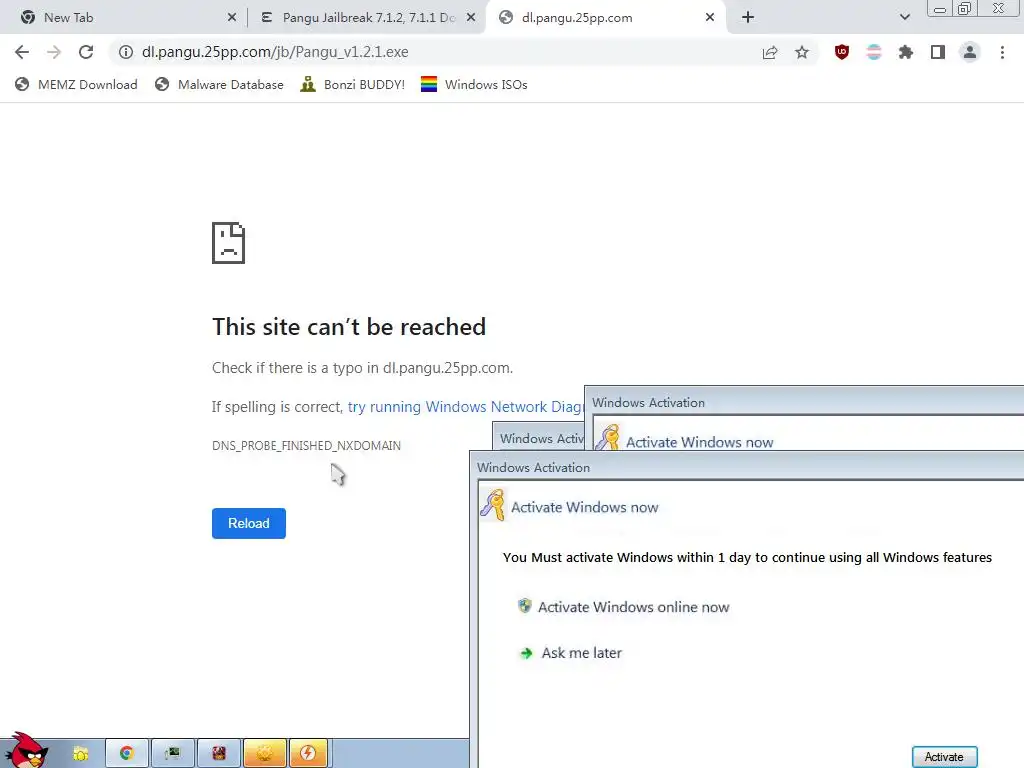Open the orange gear taskbar app
Viewport: 1024px width, 768px height.
pyautogui.click(x=264, y=754)
